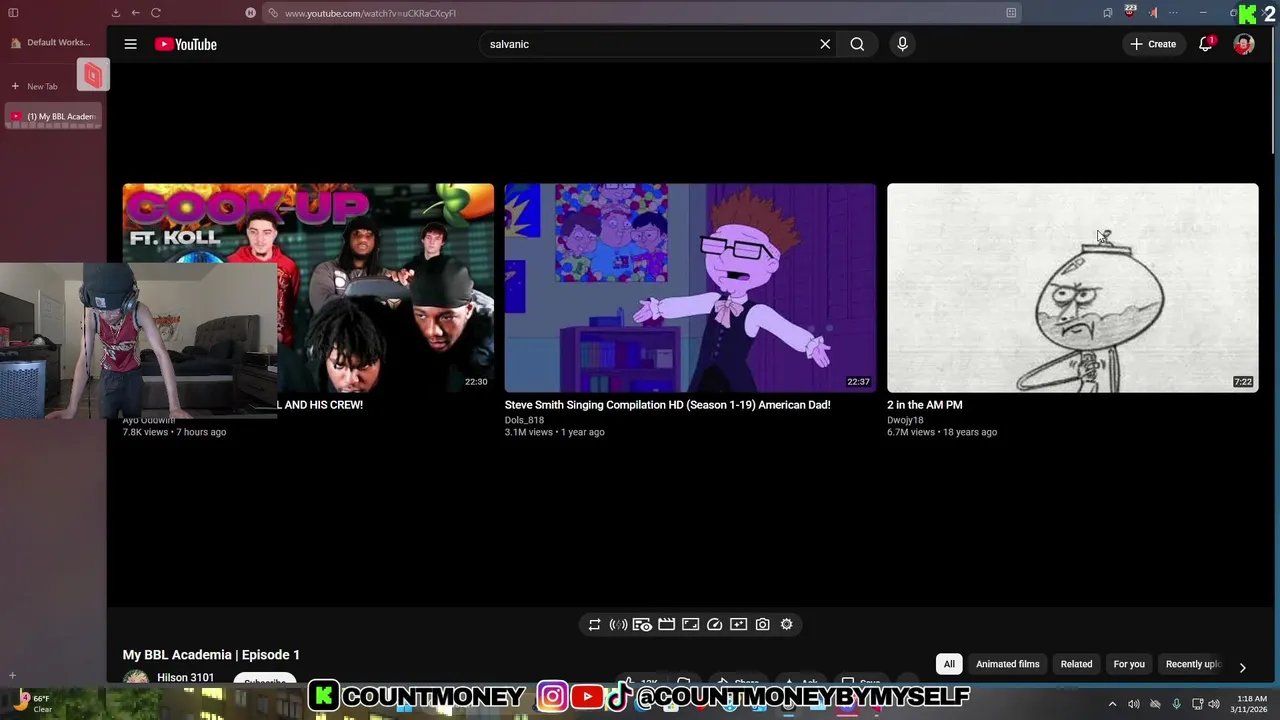
Task: Visit the Dols_818 channel link
Action: (524, 420)
